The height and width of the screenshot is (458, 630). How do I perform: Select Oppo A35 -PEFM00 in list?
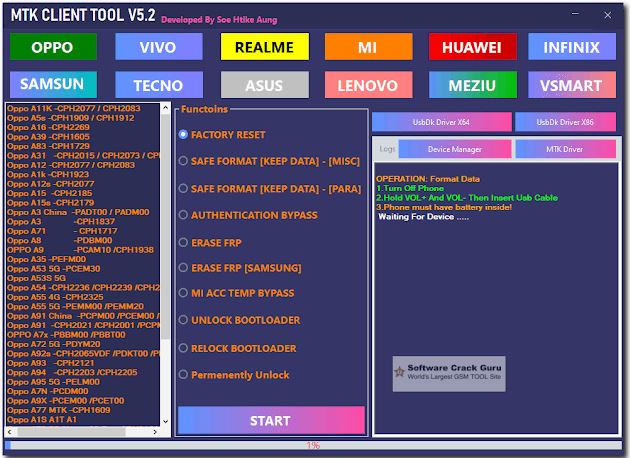46,259
